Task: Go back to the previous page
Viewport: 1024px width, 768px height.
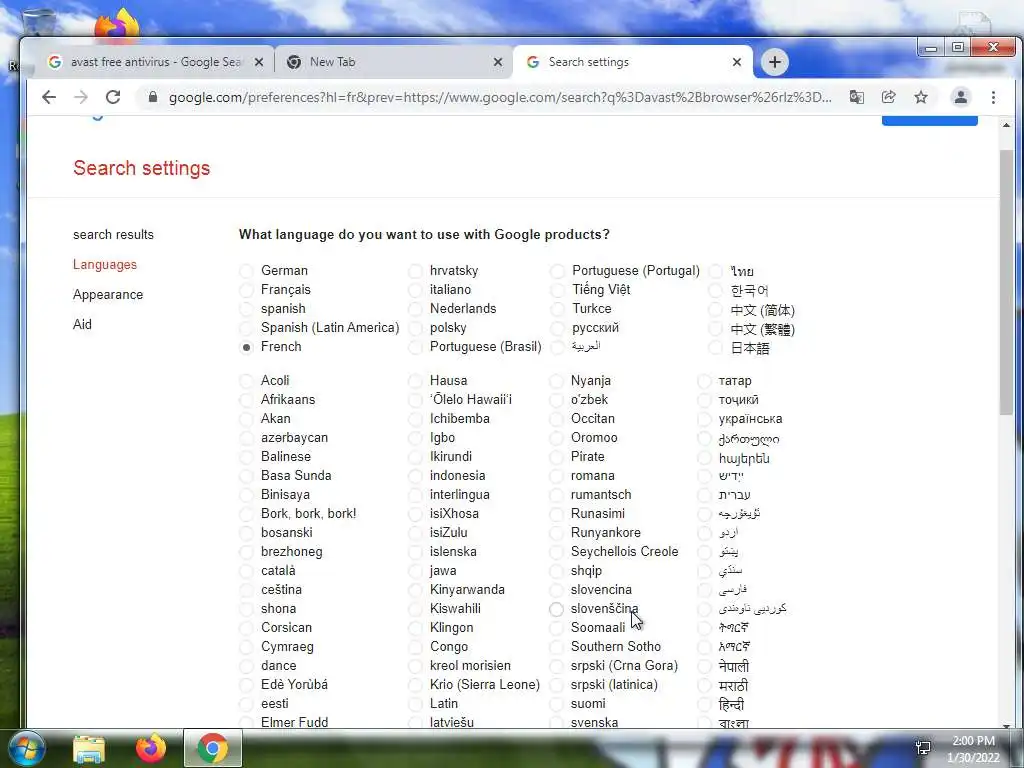Action: coord(49,97)
